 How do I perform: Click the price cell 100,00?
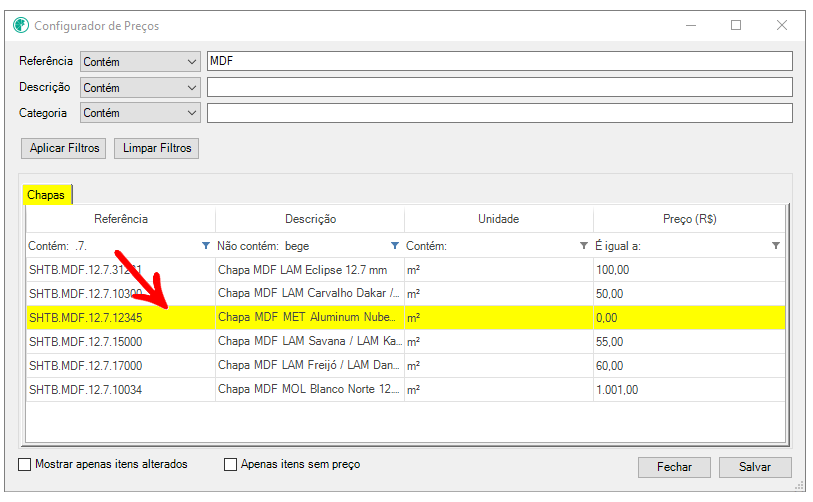coord(689,270)
